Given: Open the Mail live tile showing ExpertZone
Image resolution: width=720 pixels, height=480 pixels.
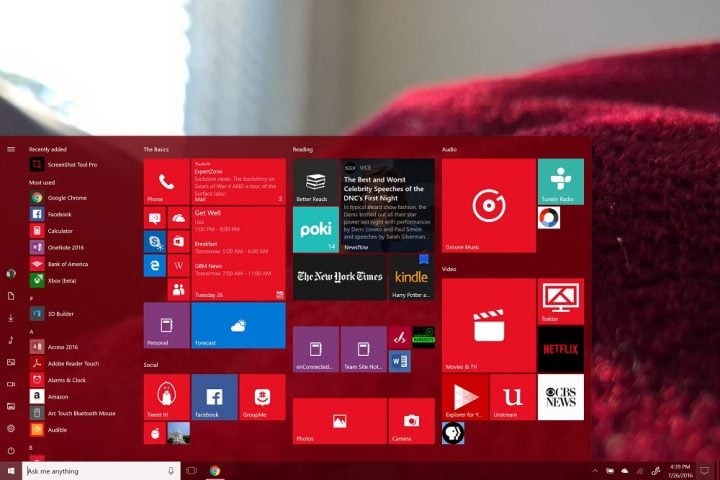Looking at the screenshot, I should point(238,182).
